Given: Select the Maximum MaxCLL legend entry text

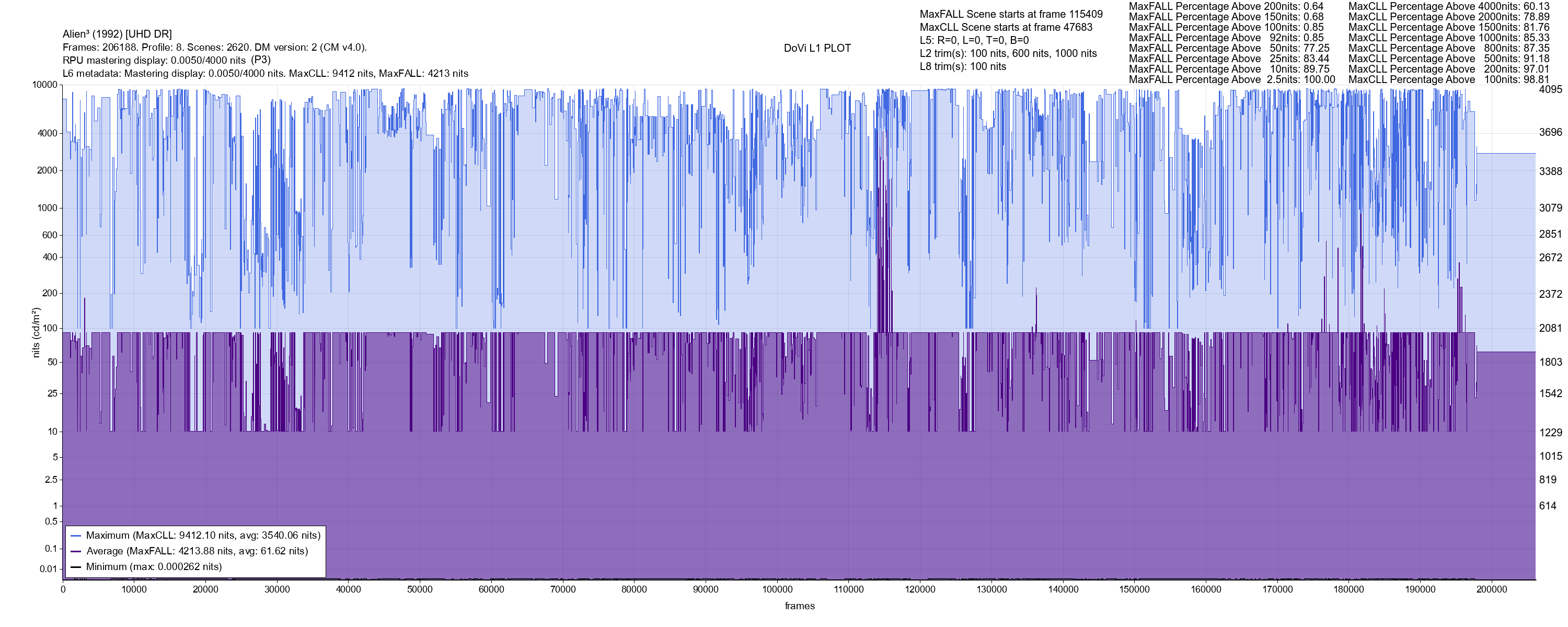Looking at the screenshot, I should click(203, 536).
